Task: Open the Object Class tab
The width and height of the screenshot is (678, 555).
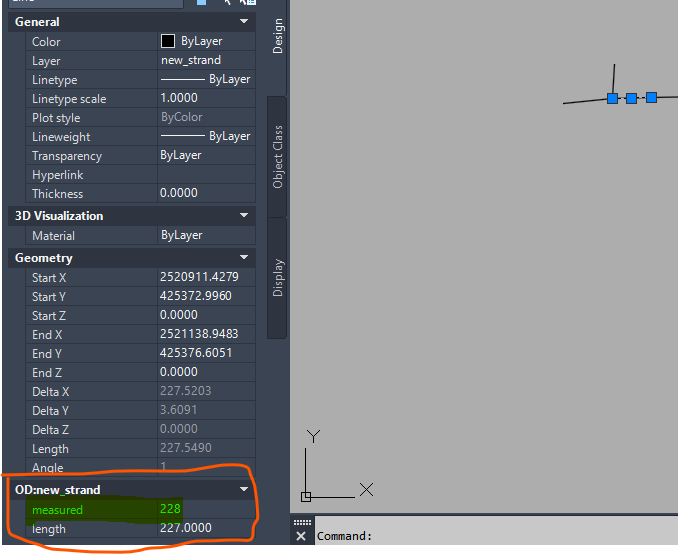Action: (x=278, y=156)
